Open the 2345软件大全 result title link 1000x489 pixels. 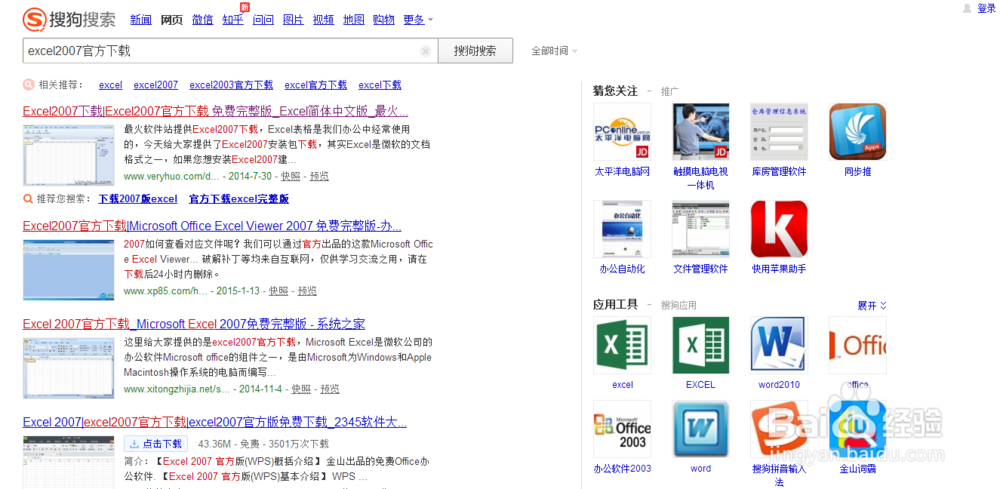pos(215,422)
